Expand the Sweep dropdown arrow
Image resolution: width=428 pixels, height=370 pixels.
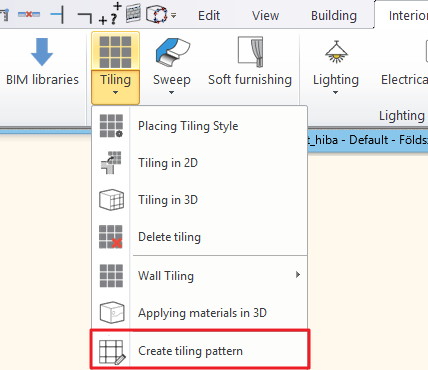point(171,93)
